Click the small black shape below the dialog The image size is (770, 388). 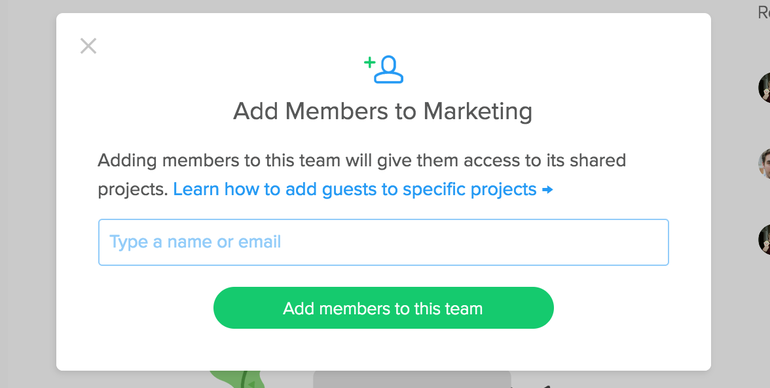545,386
